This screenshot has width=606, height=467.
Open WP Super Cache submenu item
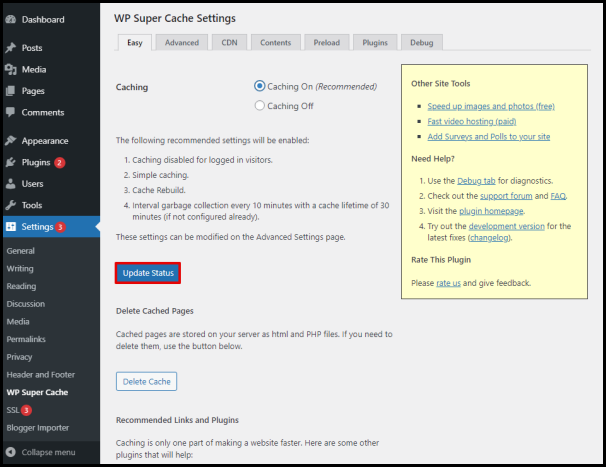click(37, 392)
